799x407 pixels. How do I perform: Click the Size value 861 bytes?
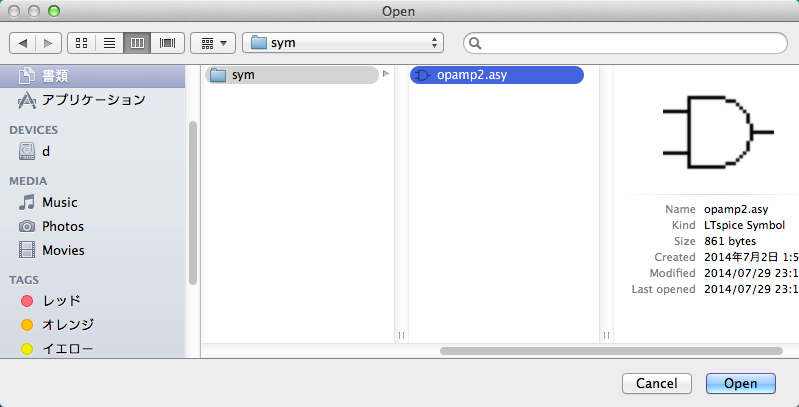pos(730,241)
